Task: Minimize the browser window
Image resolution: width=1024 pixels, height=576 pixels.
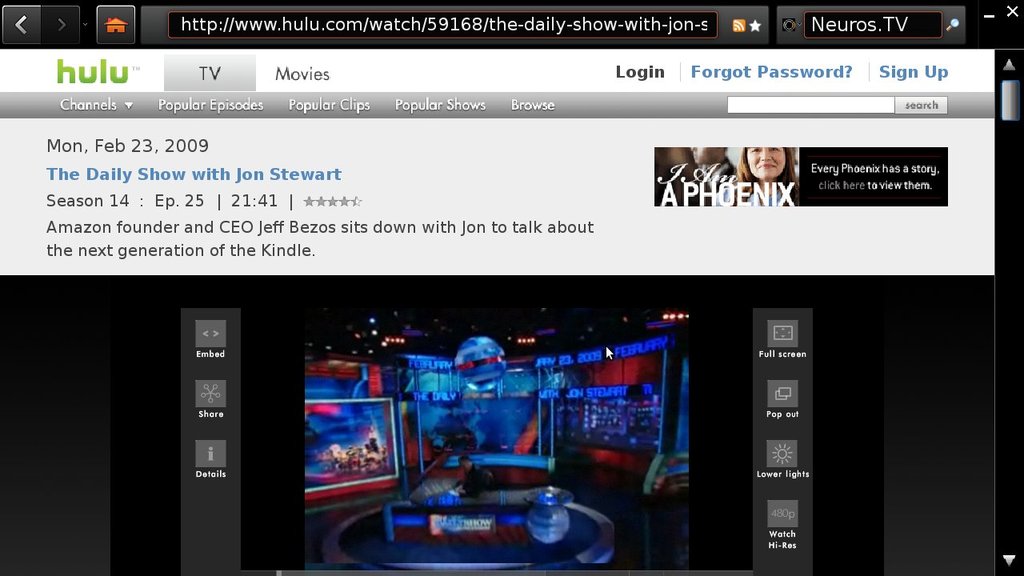Action: (989, 15)
